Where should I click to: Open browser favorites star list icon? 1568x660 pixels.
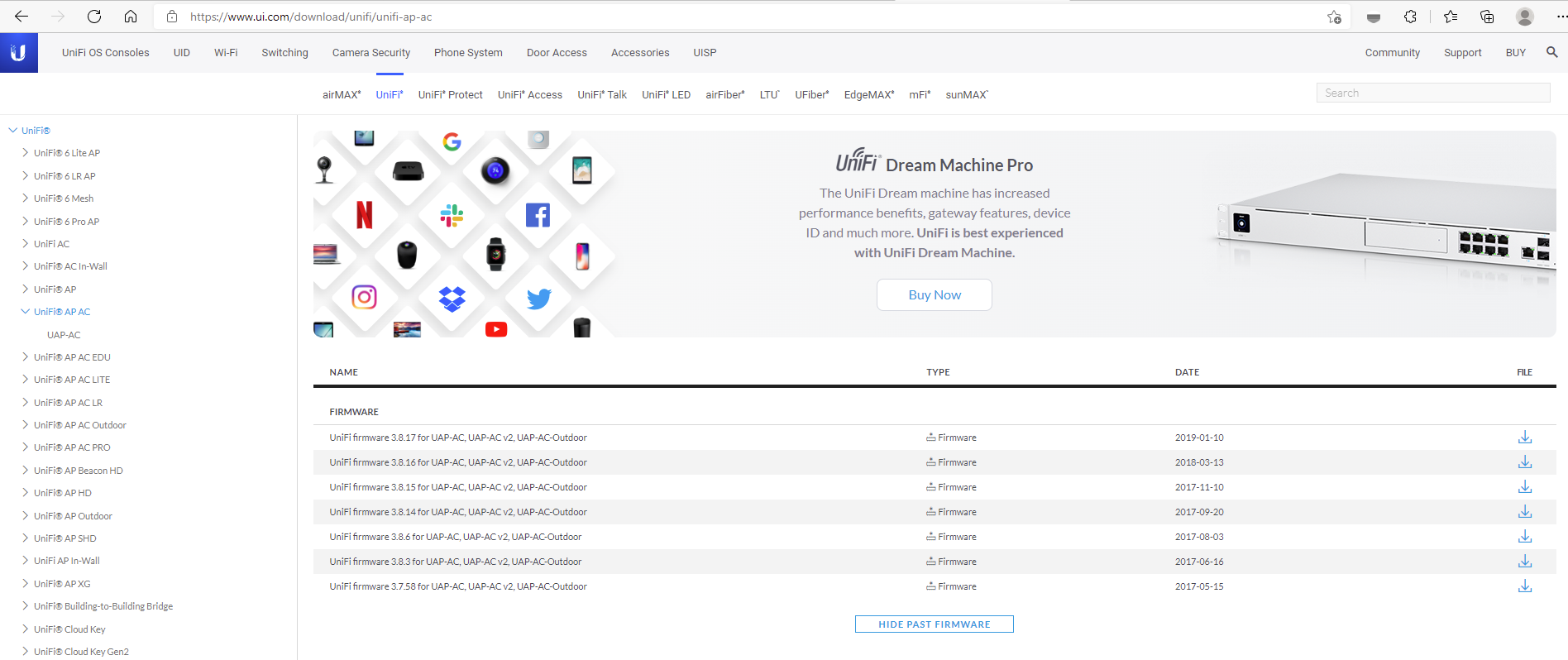tap(1450, 17)
